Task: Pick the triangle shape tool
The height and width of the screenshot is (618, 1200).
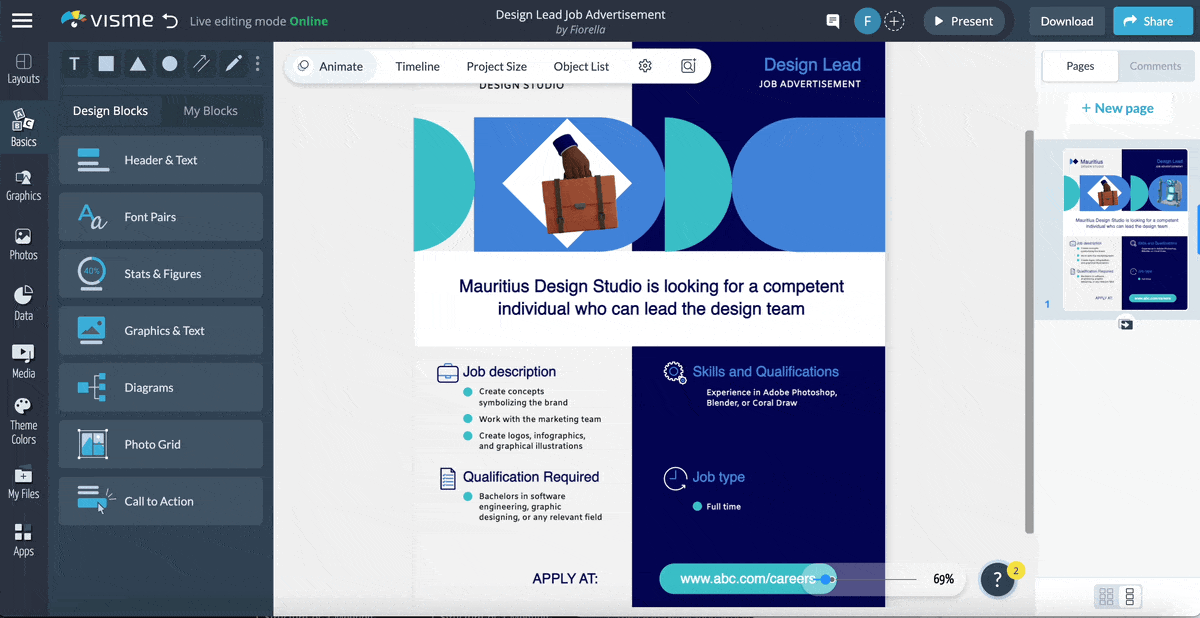Action: pos(138,64)
